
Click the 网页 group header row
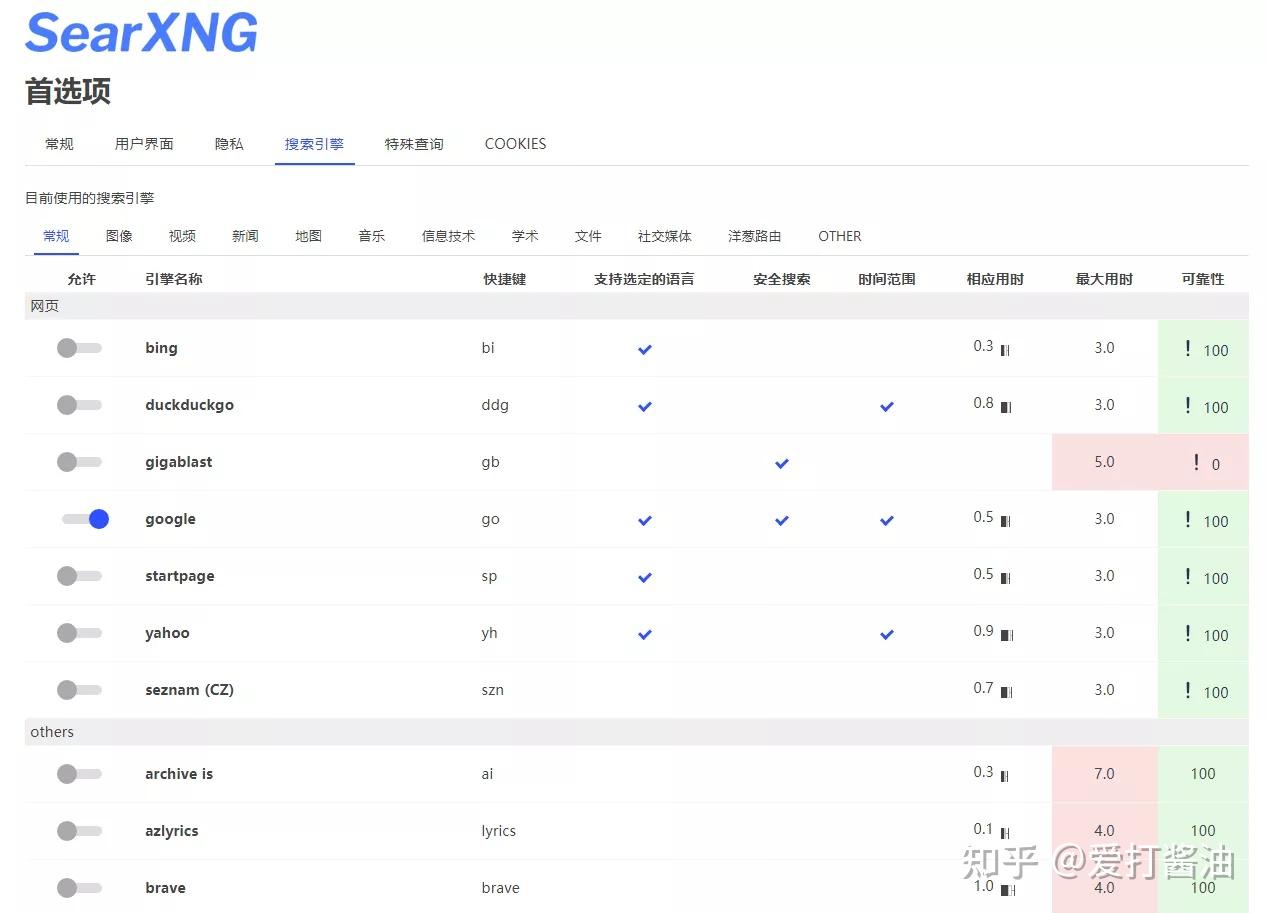pyautogui.click(x=637, y=306)
